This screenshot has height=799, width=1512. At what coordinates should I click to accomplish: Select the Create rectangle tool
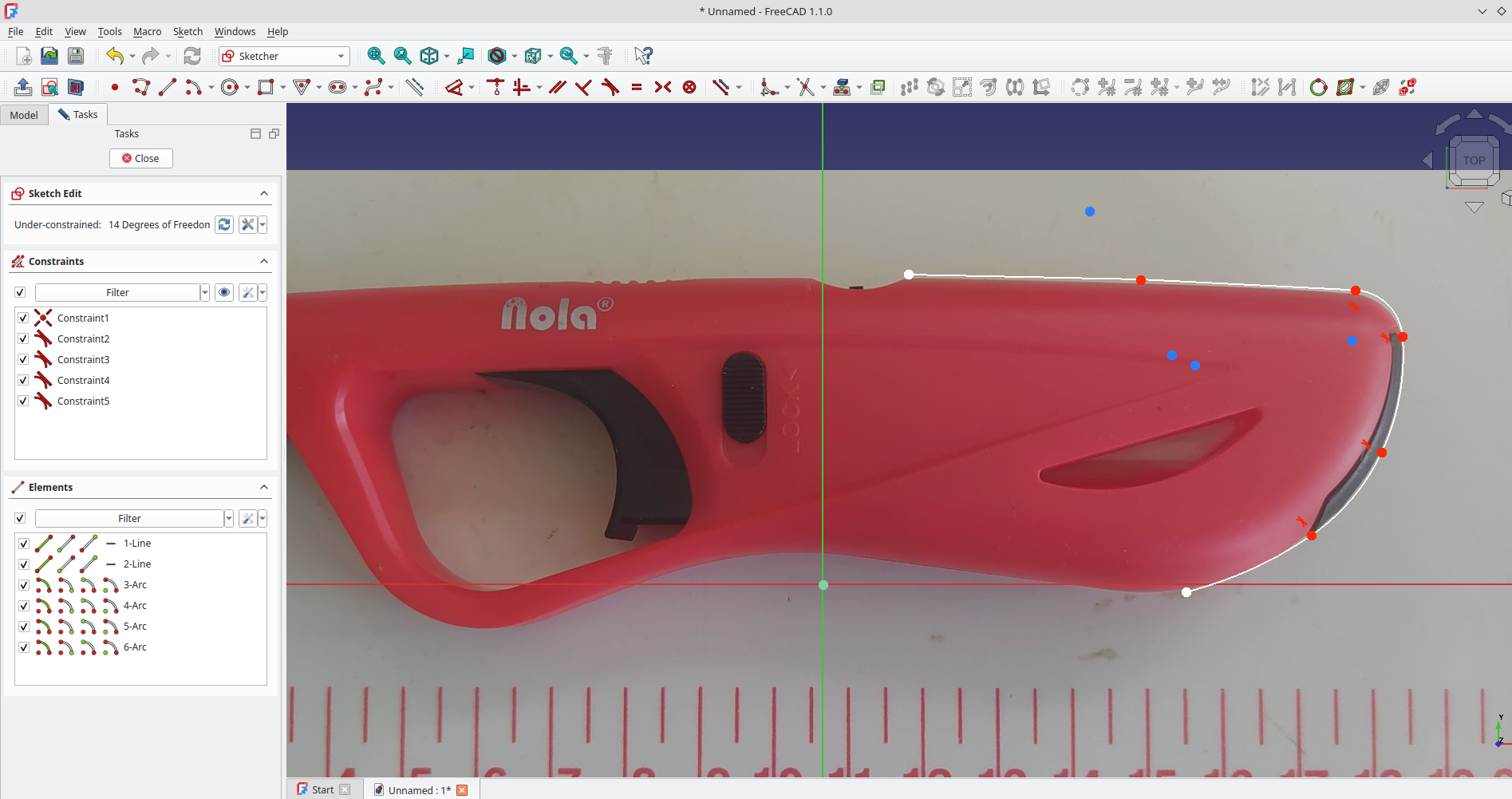tap(266, 87)
